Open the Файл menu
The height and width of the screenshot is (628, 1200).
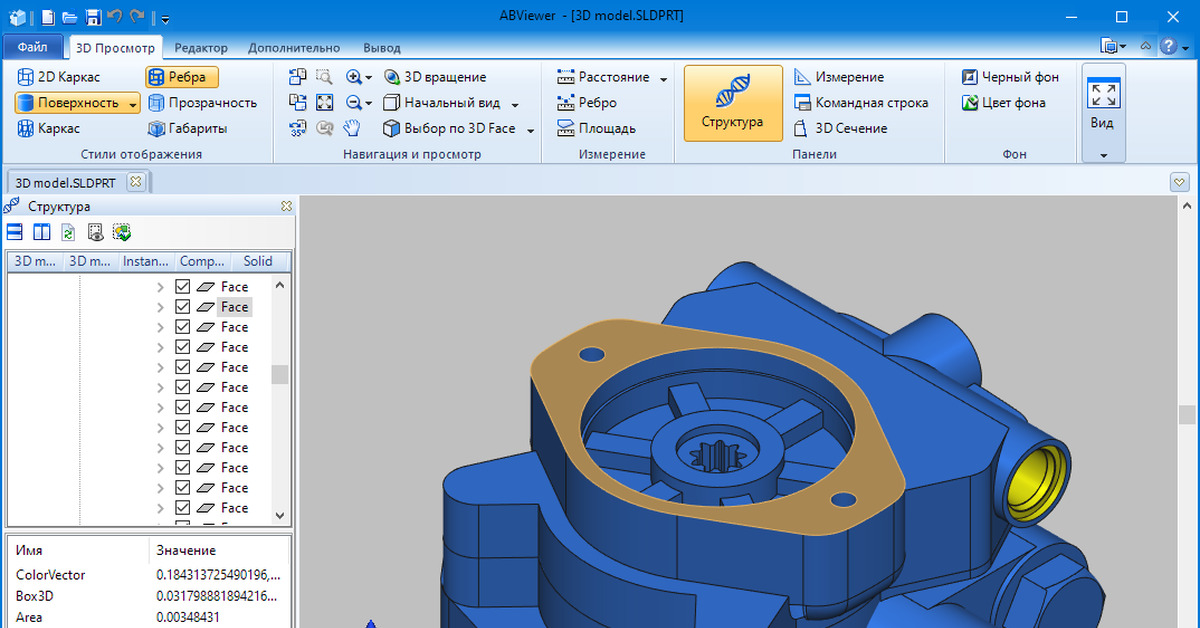coord(32,48)
